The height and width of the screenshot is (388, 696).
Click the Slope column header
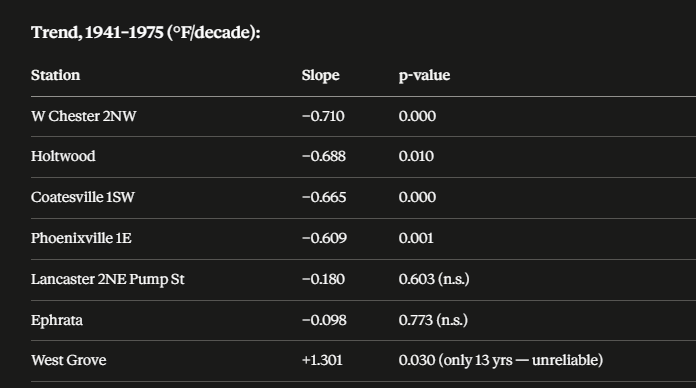(x=320, y=75)
